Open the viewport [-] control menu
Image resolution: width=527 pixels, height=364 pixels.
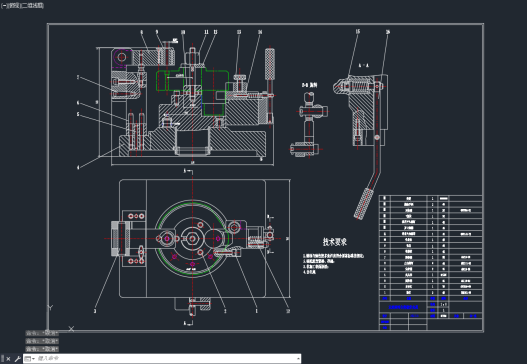coord(3,6)
